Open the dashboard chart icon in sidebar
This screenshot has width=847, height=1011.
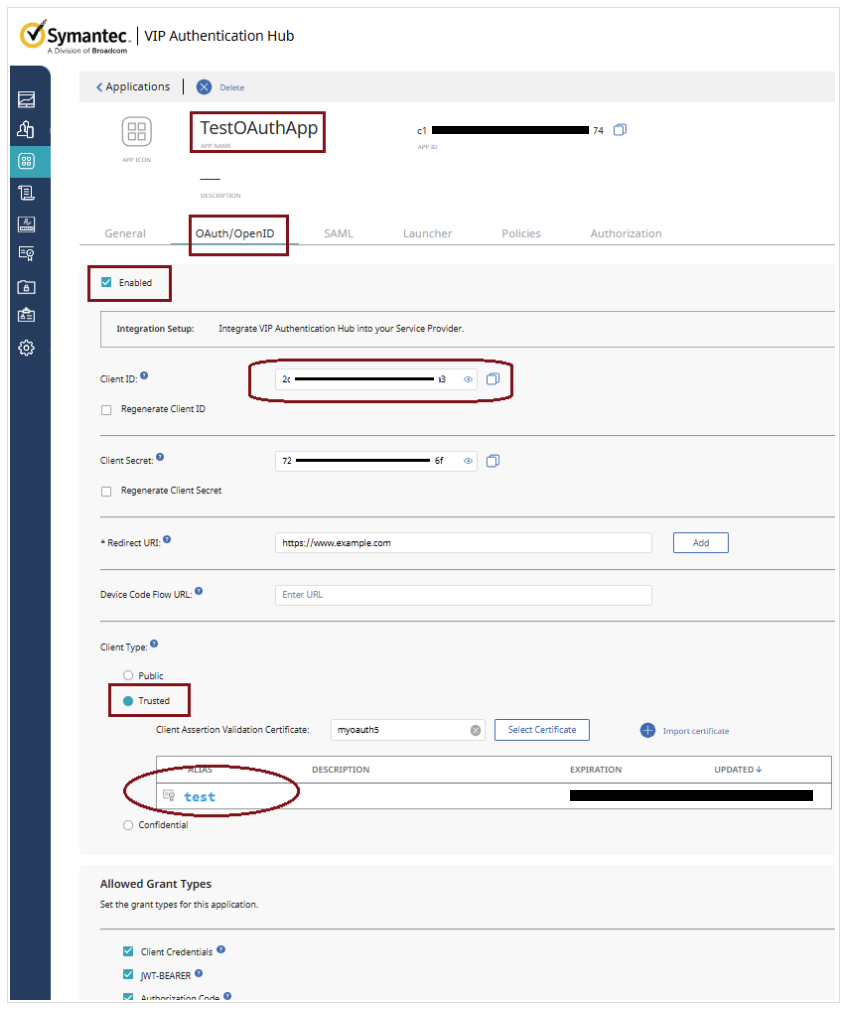tap(26, 99)
